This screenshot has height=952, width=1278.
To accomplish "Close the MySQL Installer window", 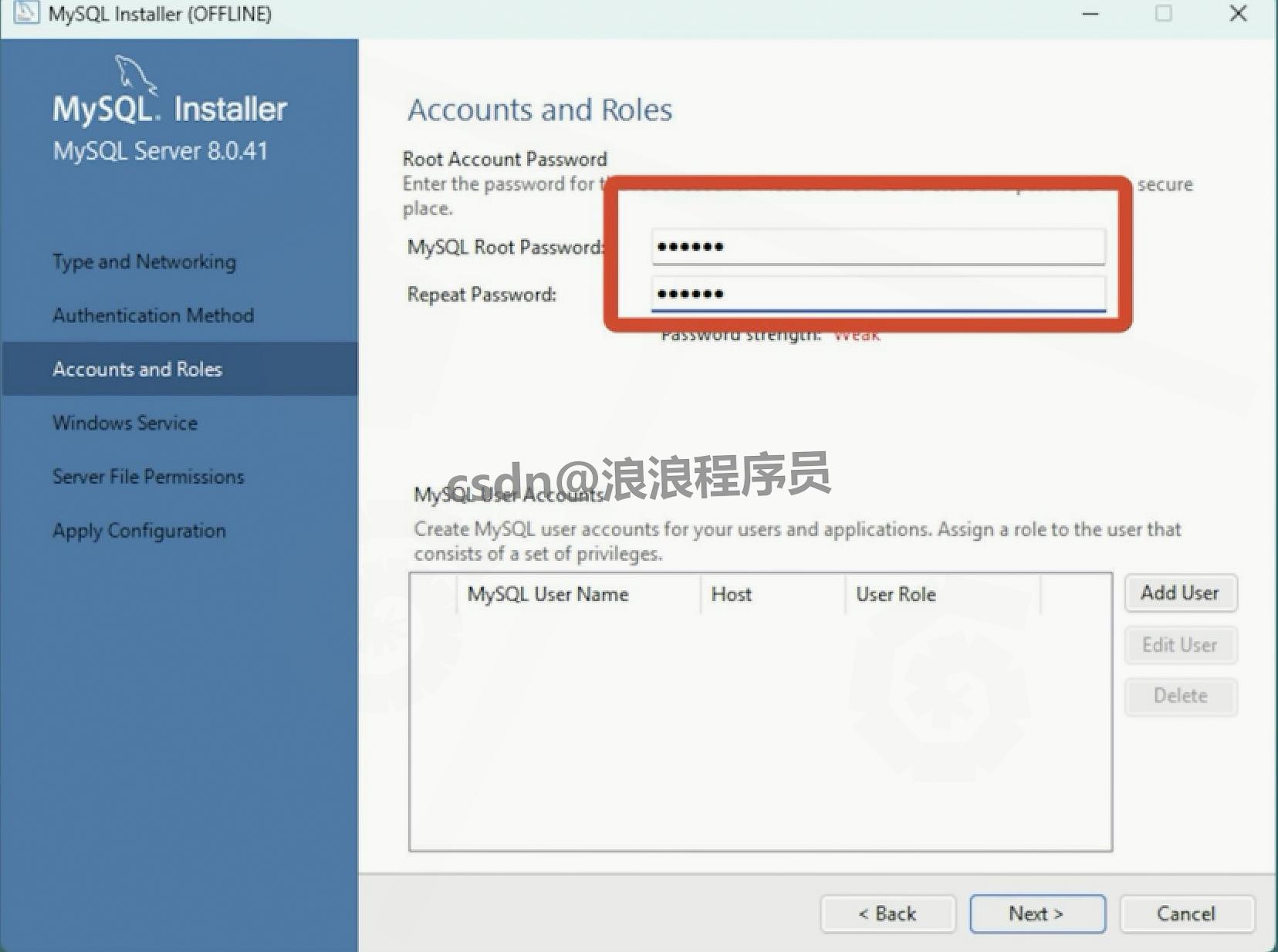I will (1238, 14).
